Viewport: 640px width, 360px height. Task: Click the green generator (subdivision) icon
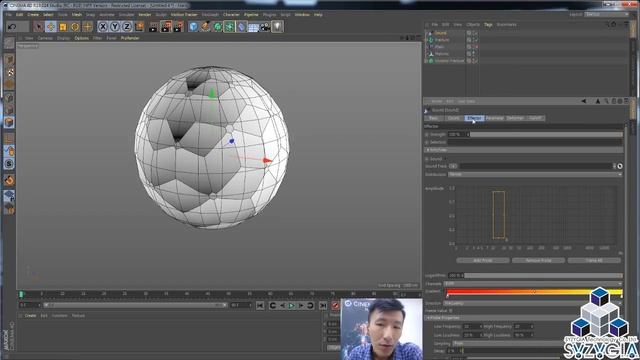point(218,27)
